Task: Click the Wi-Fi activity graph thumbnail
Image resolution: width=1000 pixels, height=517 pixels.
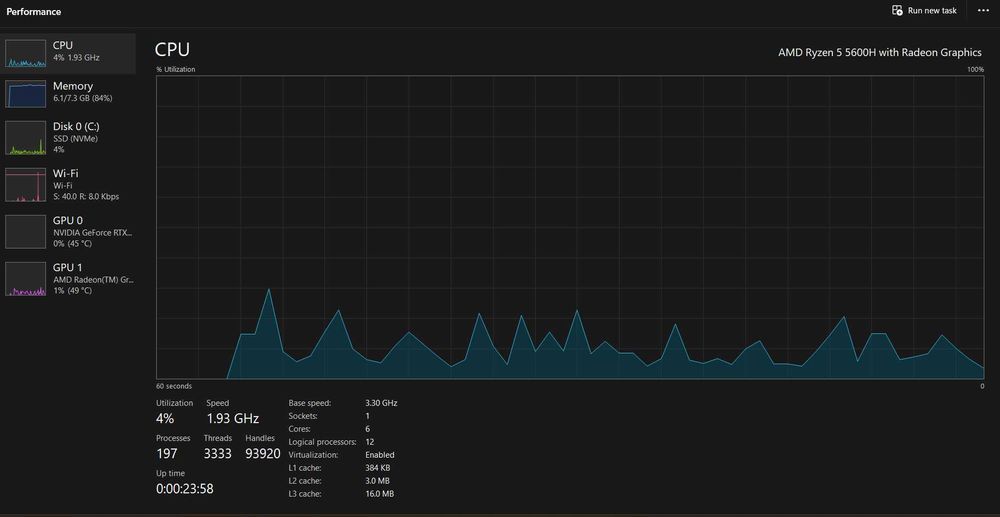Action: 26,185
